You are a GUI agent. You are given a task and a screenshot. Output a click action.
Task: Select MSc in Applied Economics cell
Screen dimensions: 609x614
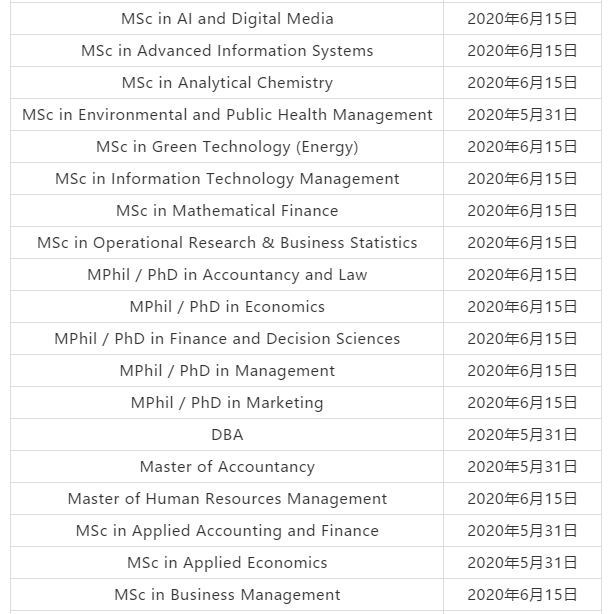tap(227, 563)
